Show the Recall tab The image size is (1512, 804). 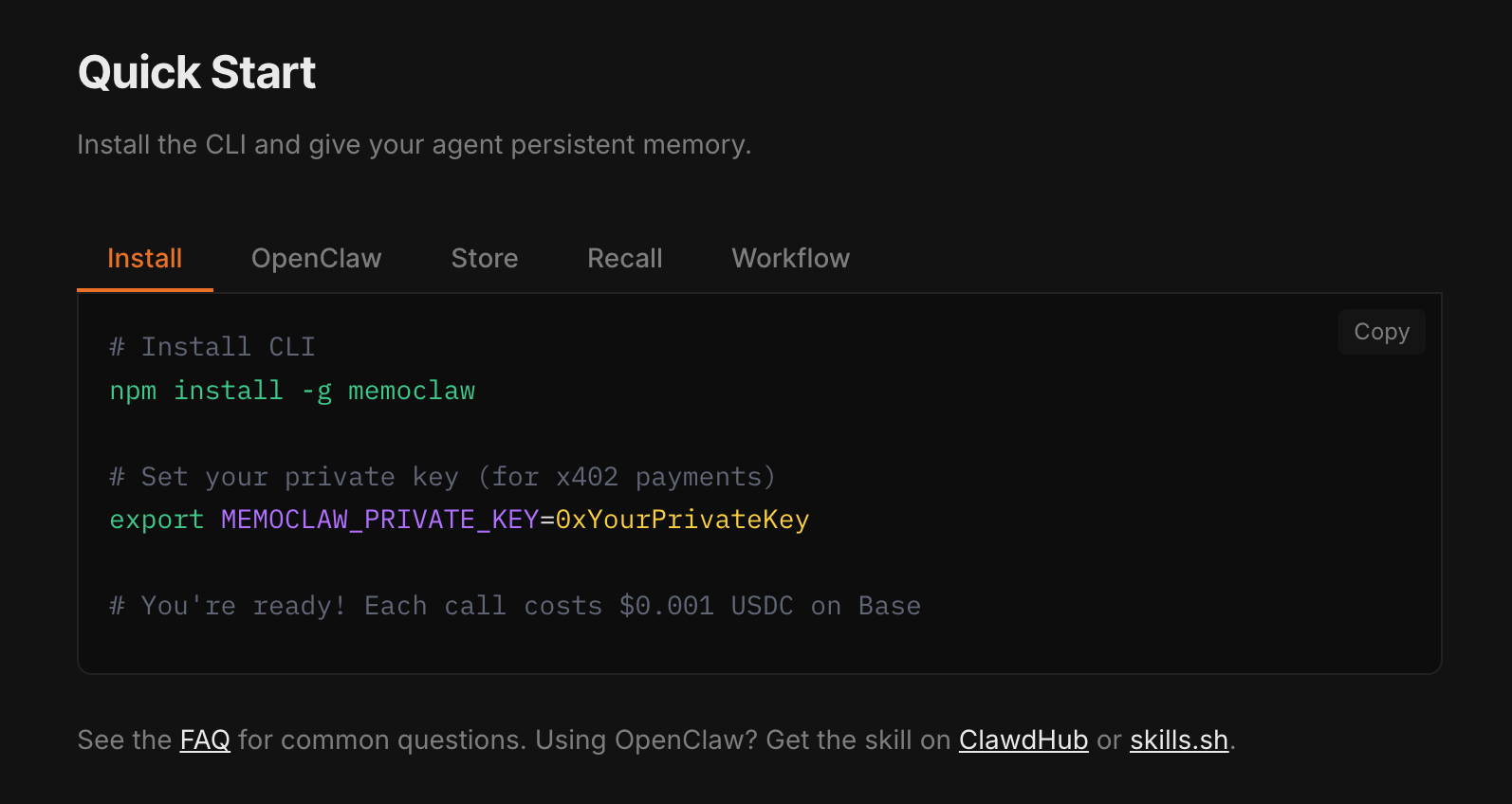click(624, 259)
